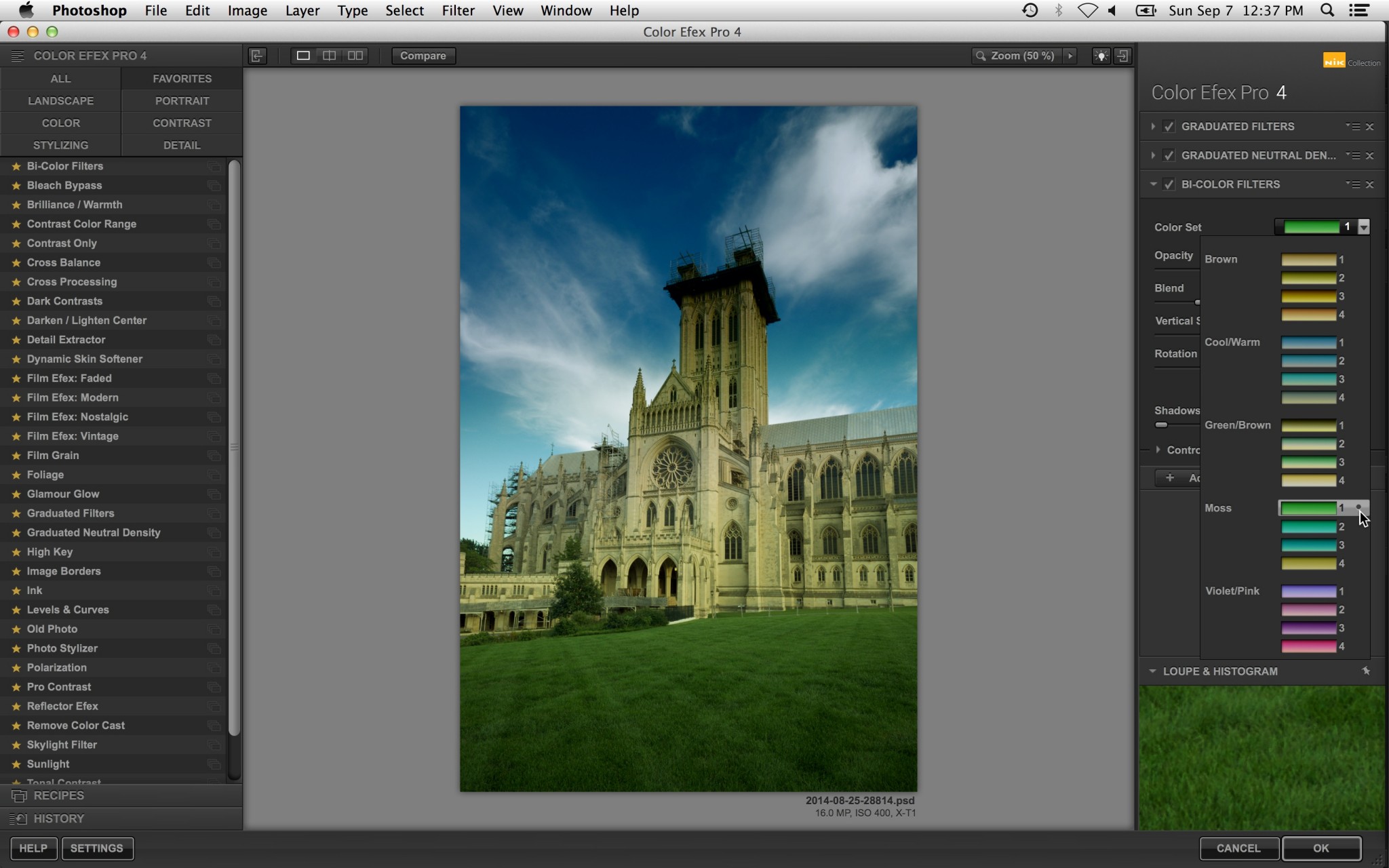Pin the Loupe & Histogram panel
This screenshot has width=1389, height=868.
[1366, 671]
